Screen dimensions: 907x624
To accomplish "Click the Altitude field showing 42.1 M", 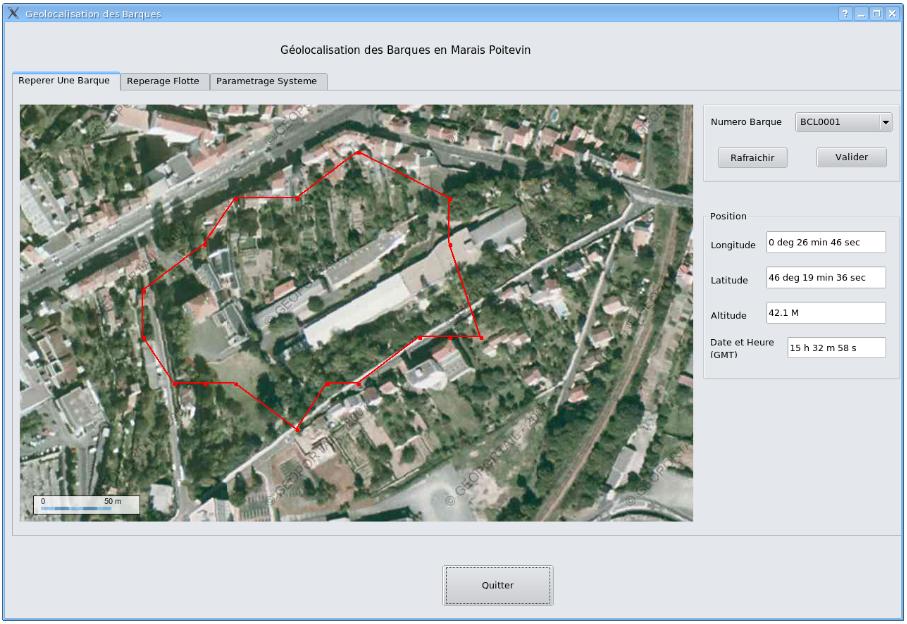I will point(825,313).
